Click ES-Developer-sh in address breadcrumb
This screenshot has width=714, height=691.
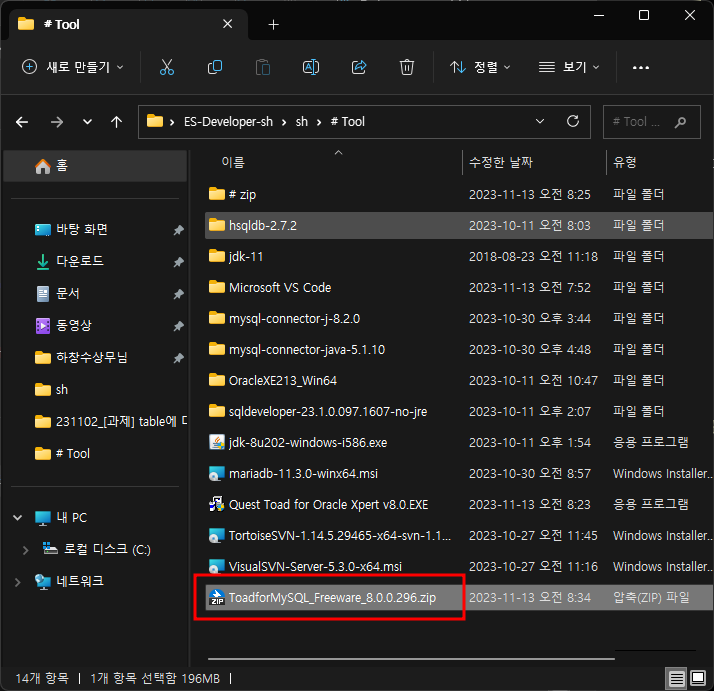[228, 122]
